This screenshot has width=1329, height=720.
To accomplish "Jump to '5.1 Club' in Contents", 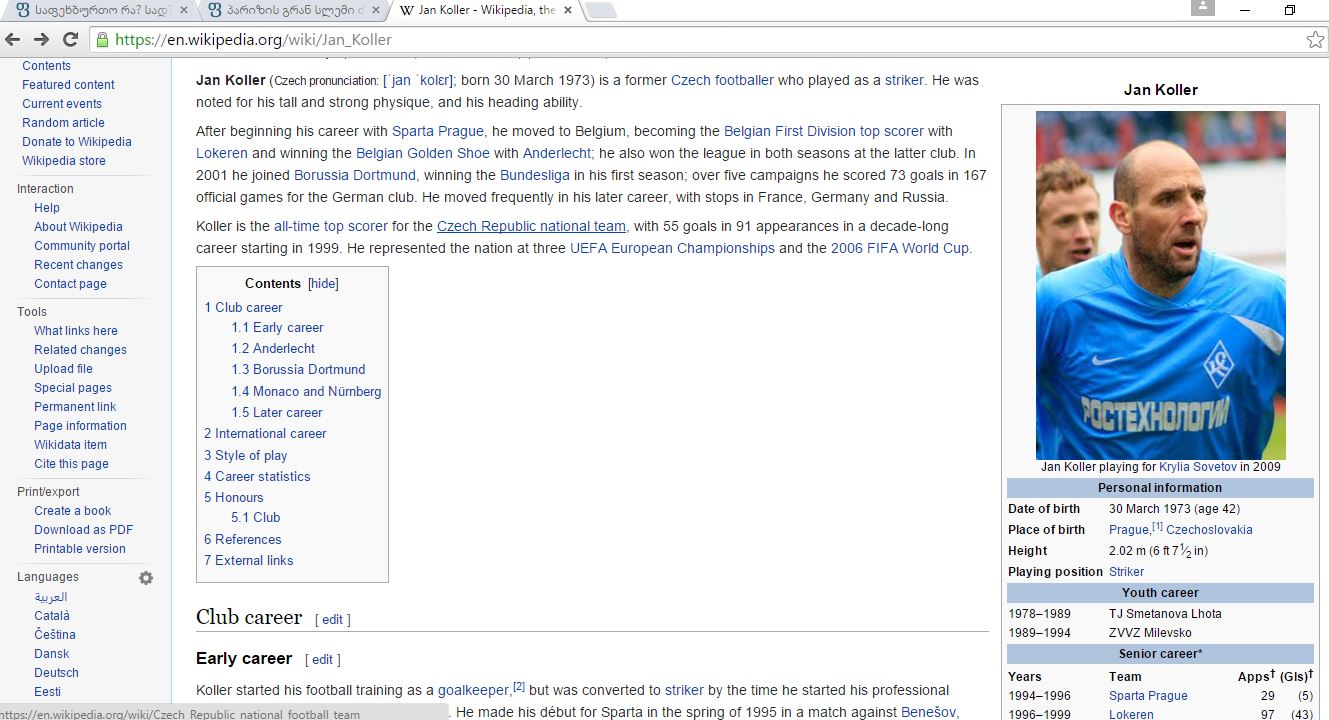I will (255, 518).
